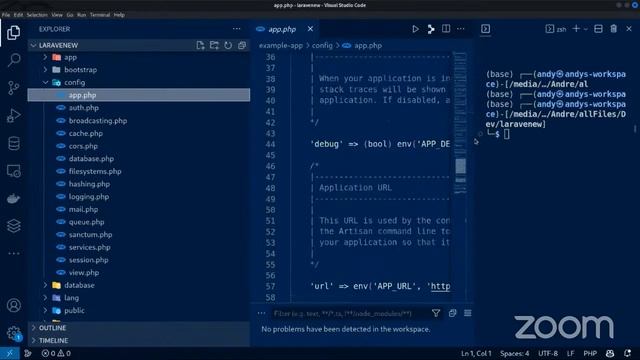This screenshot has width=640, height=360.
Task: Open the Edit menu
Action: pos(18,15)
